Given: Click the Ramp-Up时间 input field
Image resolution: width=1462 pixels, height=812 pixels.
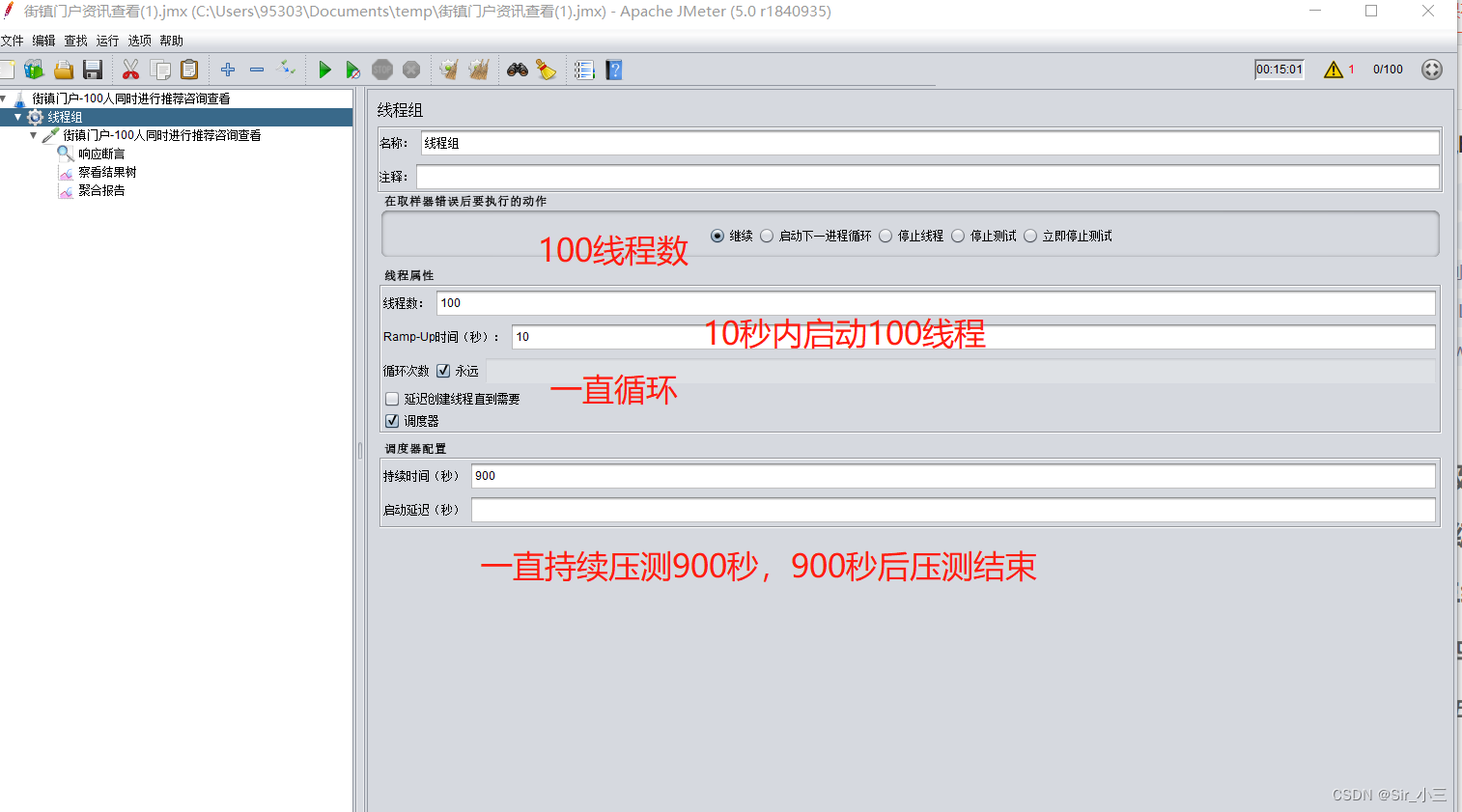Looking at the screenshot, I should [x=973, y=337].
